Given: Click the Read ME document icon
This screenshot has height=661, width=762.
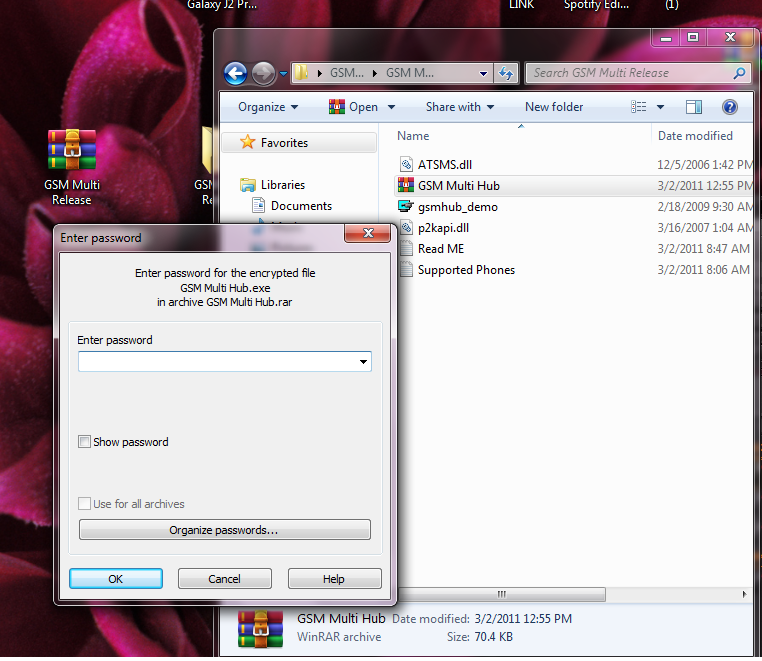Looking at the screenshot, I should click(406, 248).
